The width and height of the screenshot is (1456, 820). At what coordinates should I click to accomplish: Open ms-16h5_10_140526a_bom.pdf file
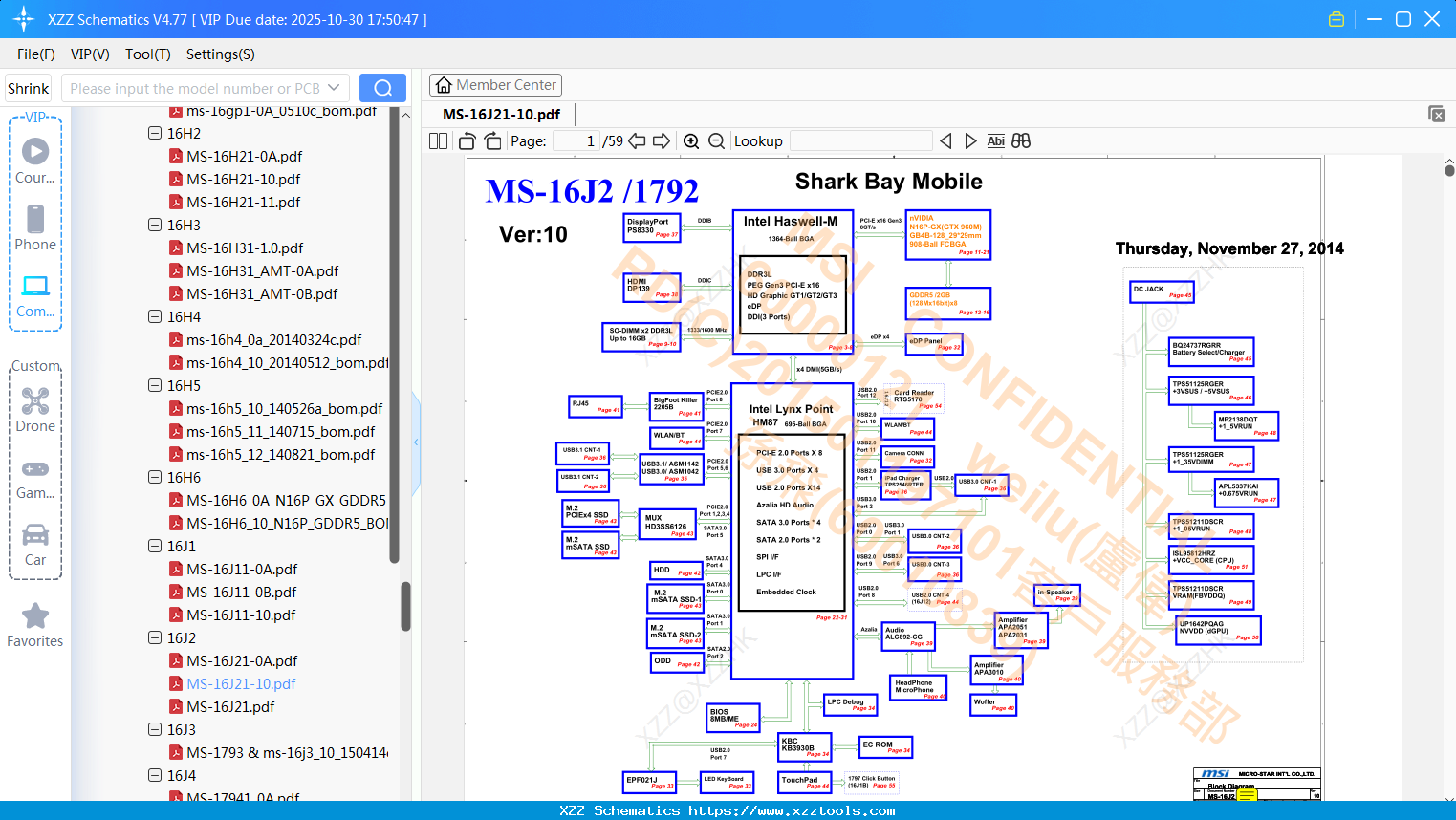pyautogui.click(x=284, y=408)
